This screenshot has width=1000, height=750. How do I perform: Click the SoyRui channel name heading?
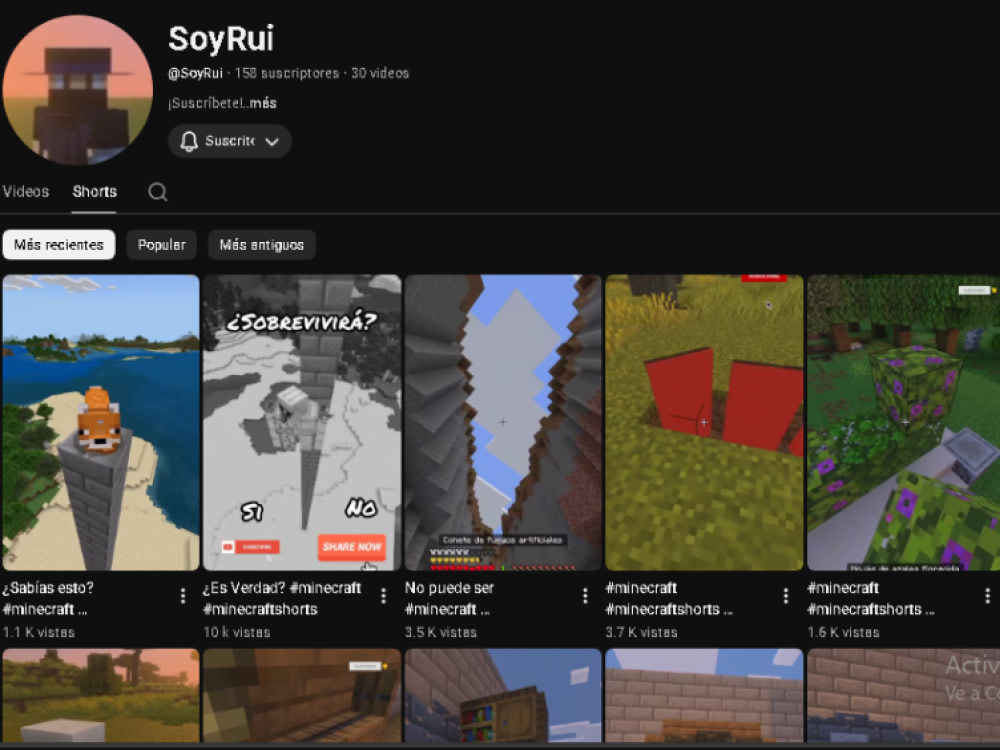[221, 38]
